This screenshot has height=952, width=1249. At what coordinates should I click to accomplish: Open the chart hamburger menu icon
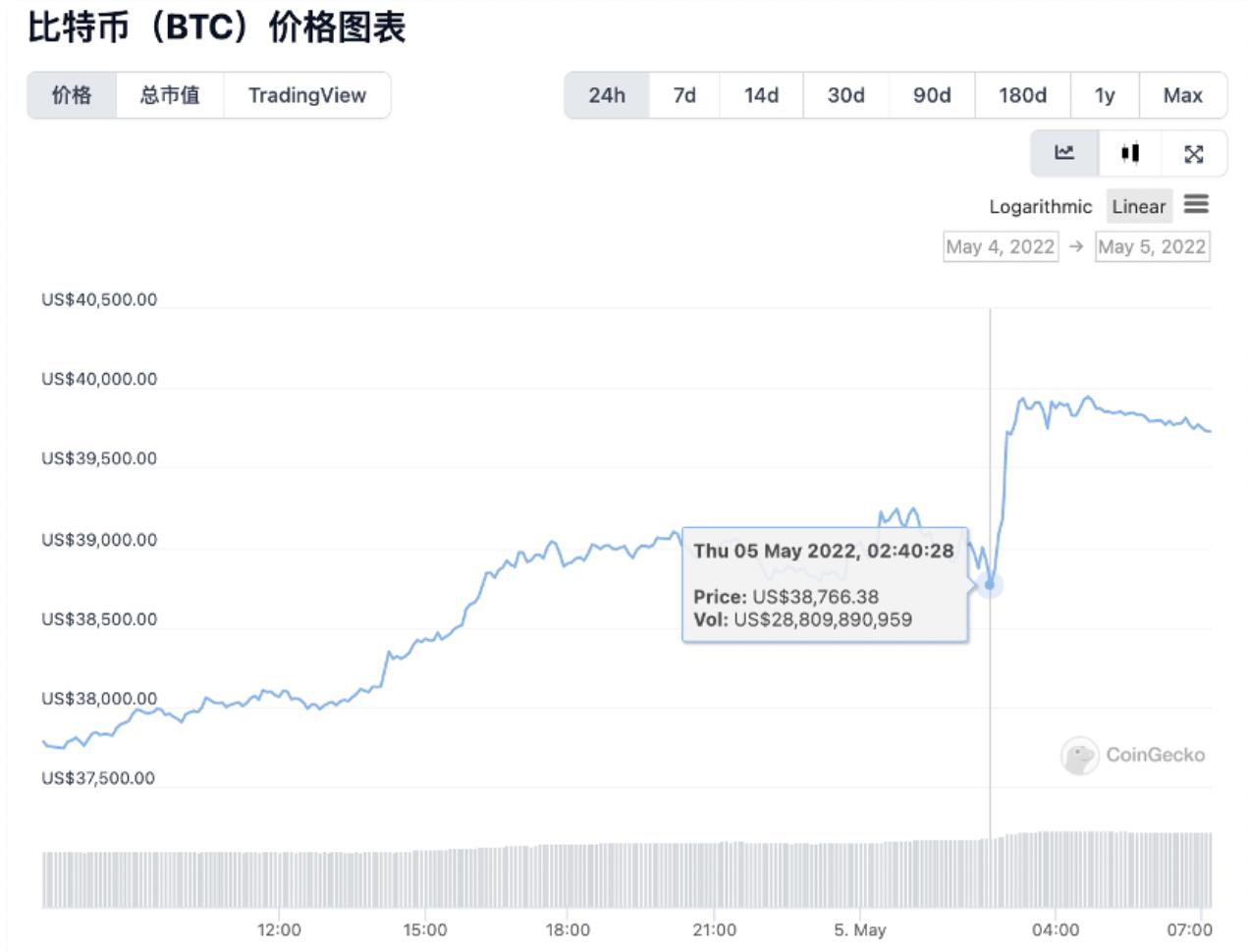tap(1196, 205)
